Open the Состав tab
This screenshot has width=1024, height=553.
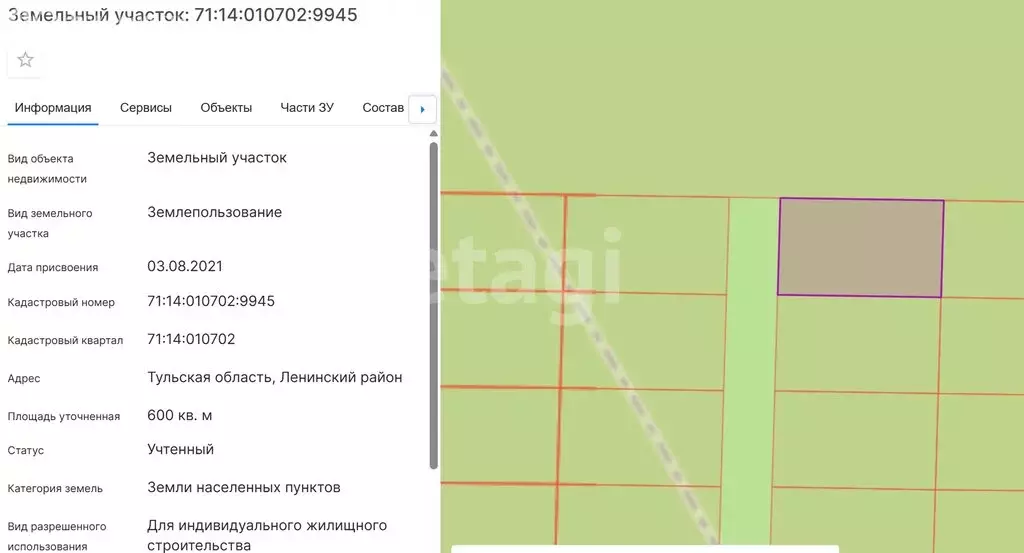click(383, 108)
